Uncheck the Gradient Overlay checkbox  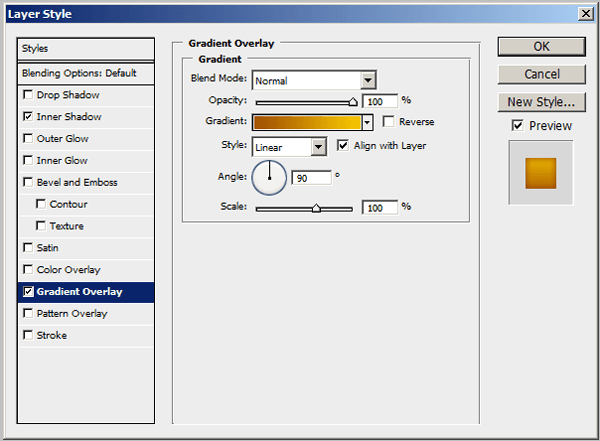(28, 291)
